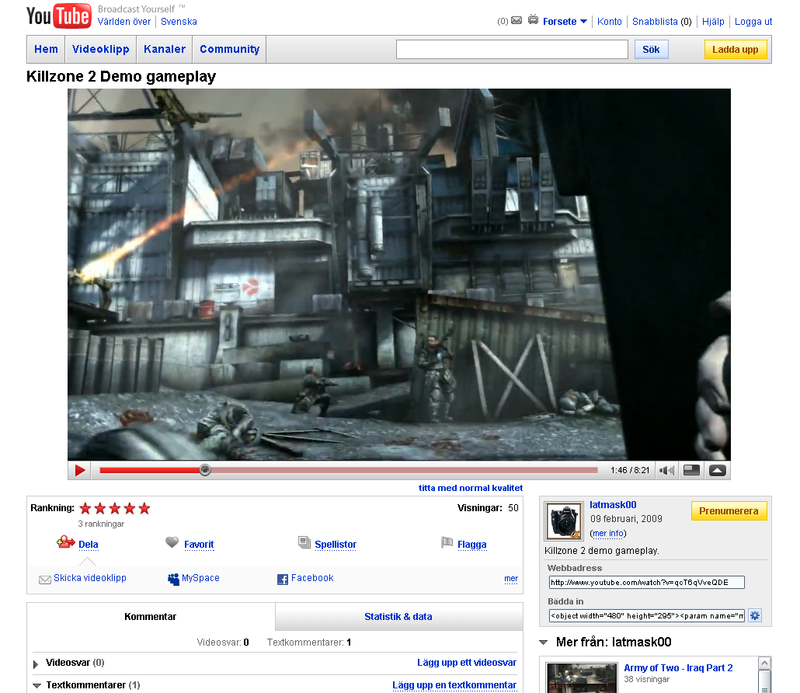Show more sharing options via mer

tap(511, 578)
